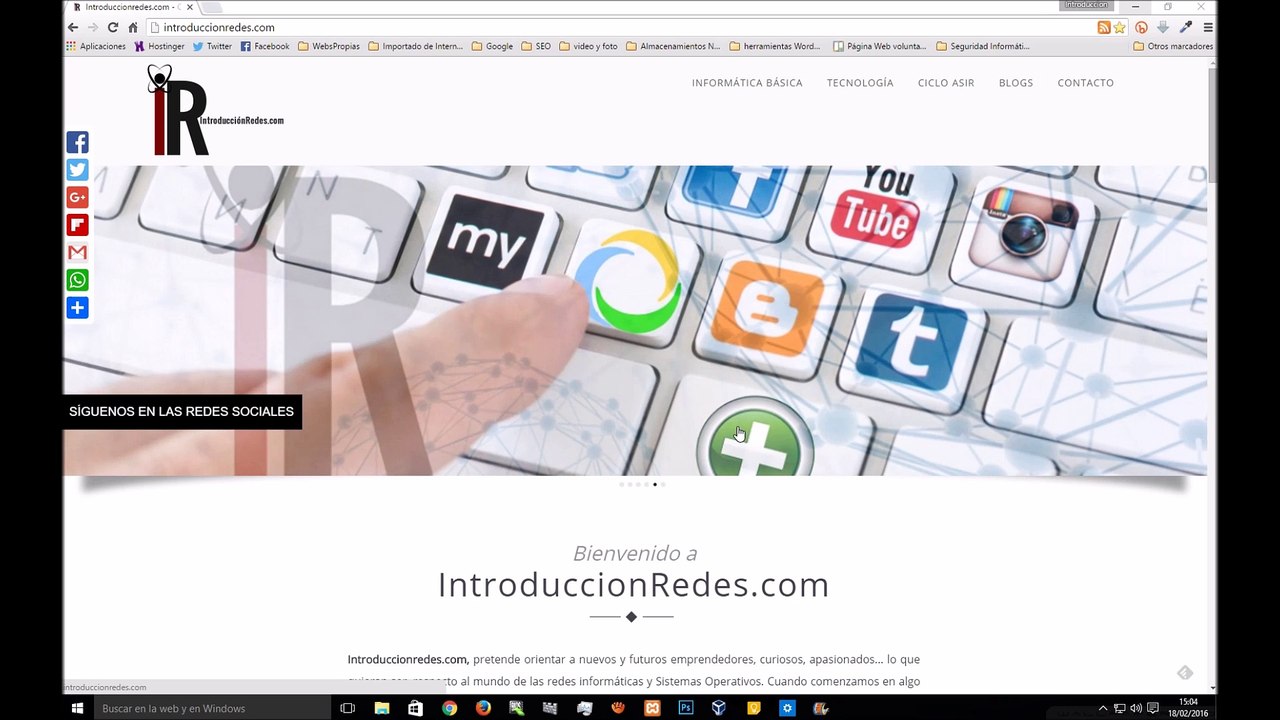Viewport: 1280px width, 720px height.
Task: Open Action Center notifications icon
Action: point(1153,708)
